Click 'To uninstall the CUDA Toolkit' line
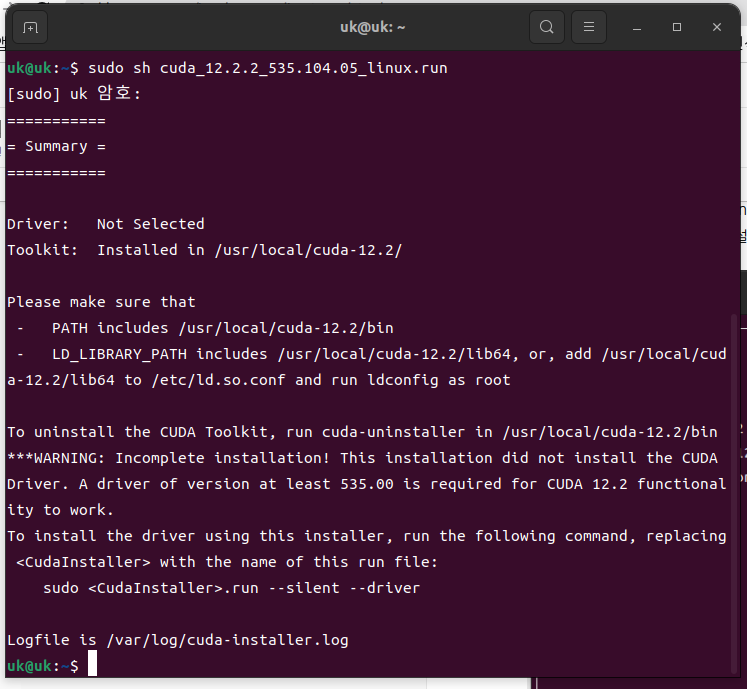This screenshot has width=747, height=689. (x=362, y=432)
